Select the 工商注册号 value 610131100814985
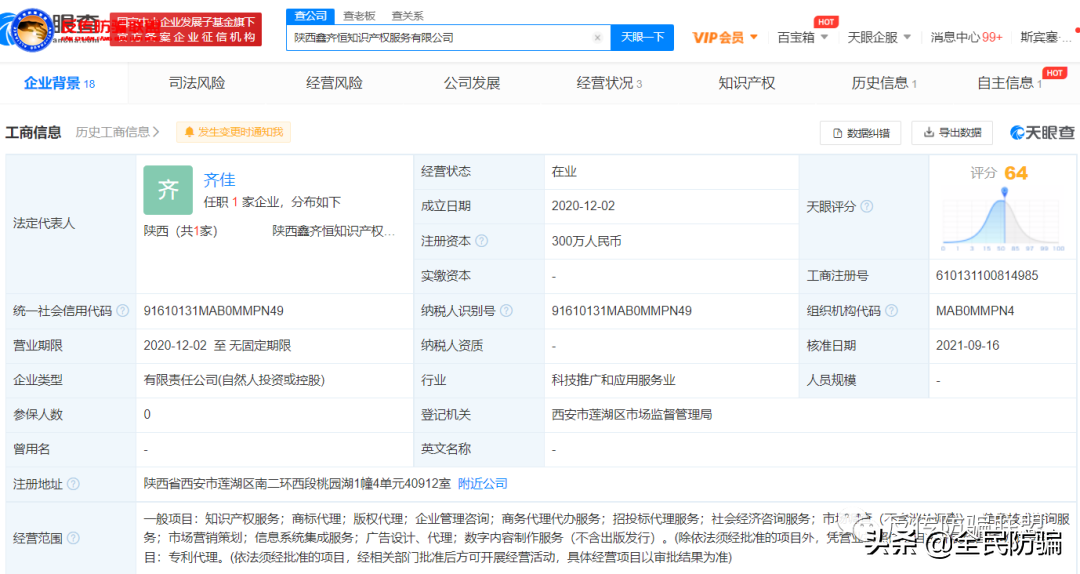1080x574 pixels. tap(986, 276)
